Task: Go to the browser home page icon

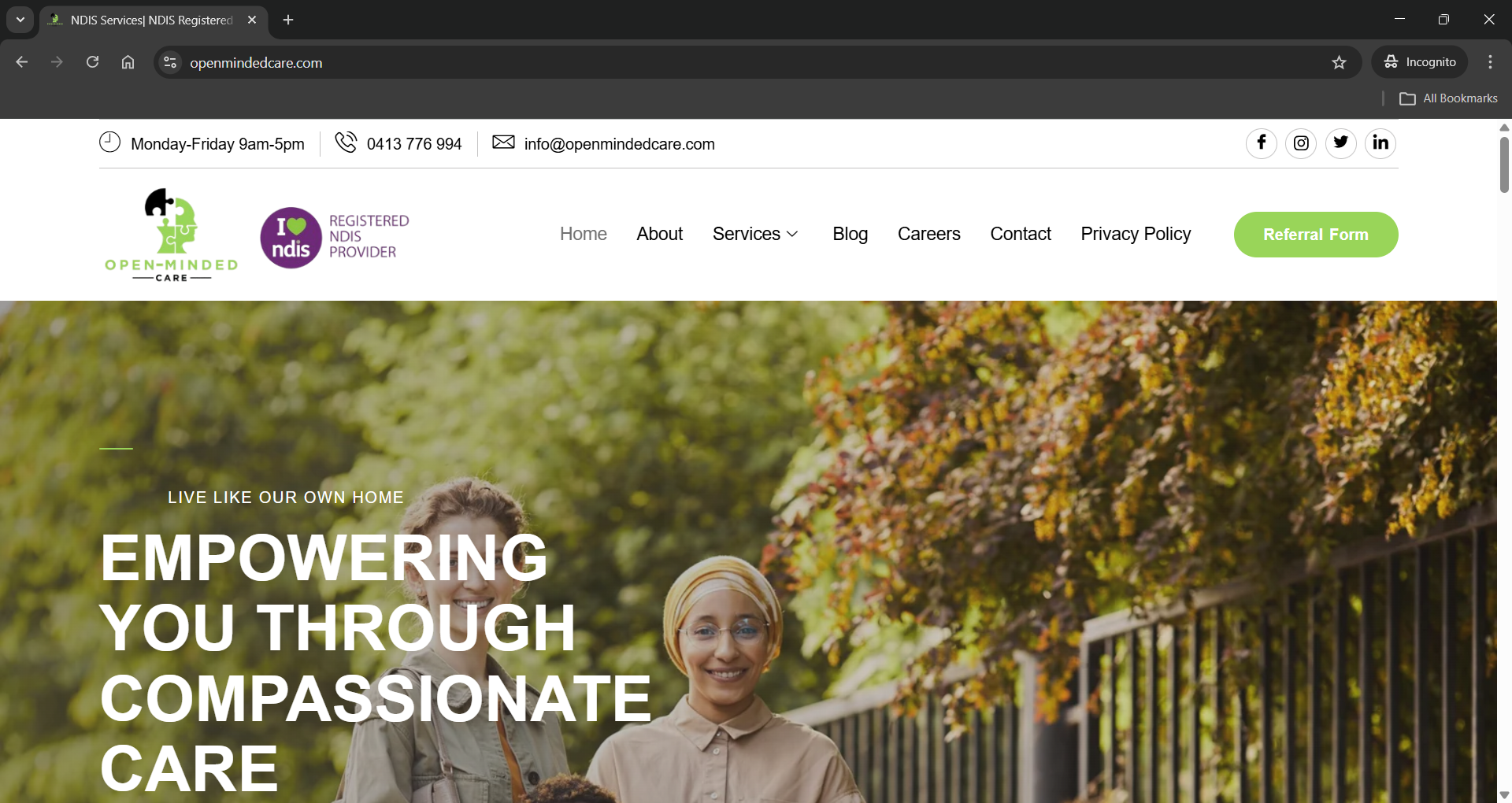Action: [128, 62]
